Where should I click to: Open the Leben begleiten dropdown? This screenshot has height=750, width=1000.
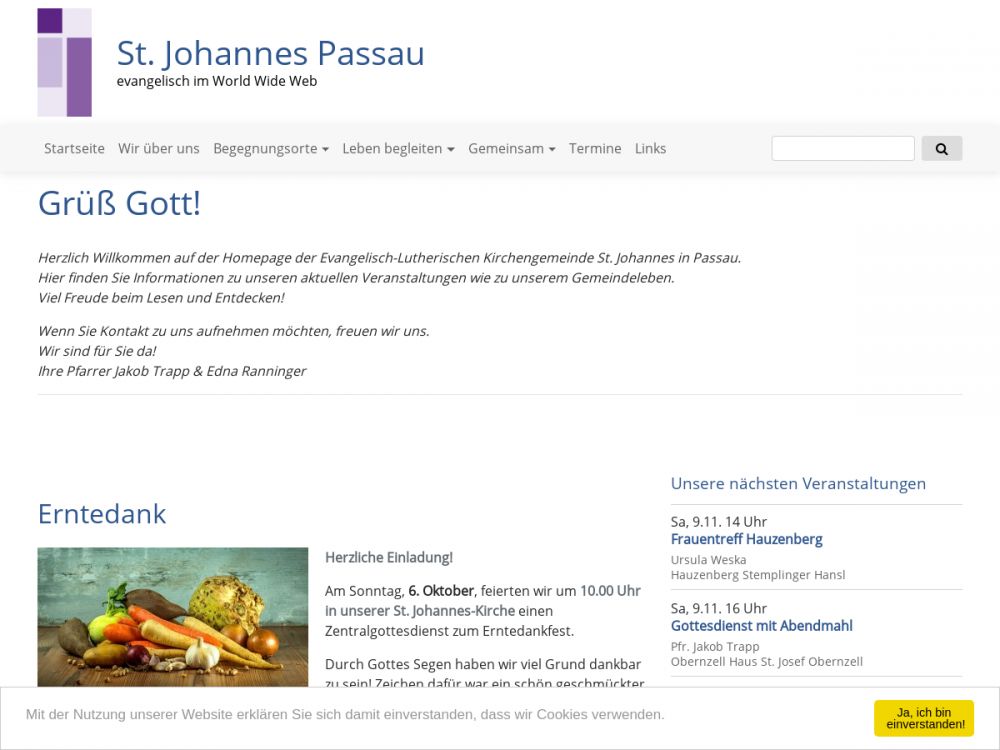click(x=398, y=149)
